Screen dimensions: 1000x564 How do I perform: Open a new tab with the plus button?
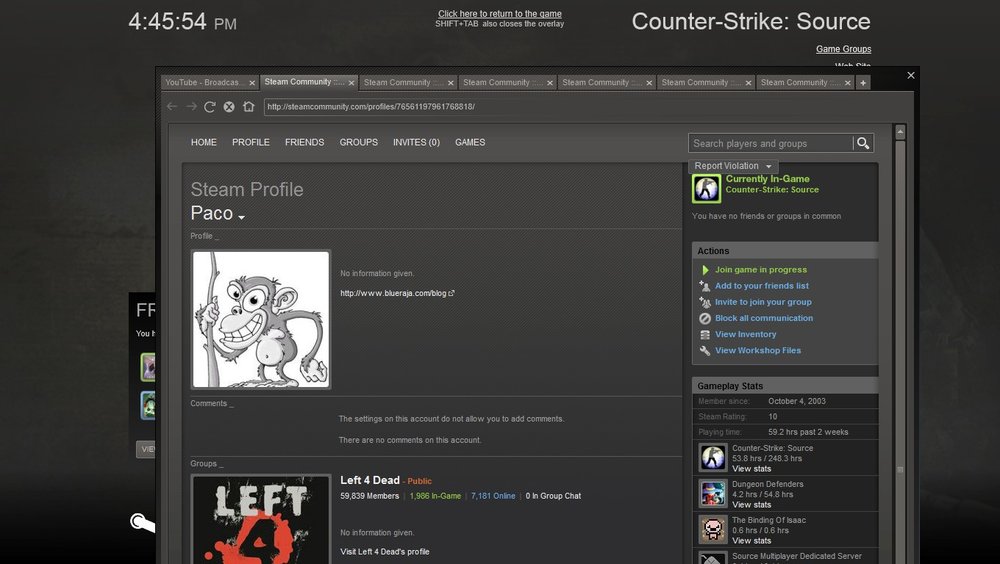click(863, 83)
